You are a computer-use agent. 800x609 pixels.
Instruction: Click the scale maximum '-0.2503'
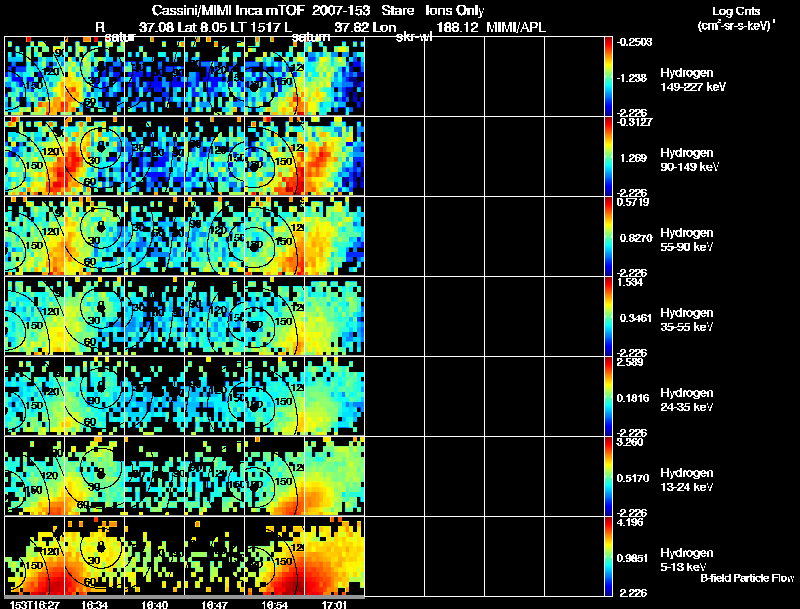pyautogui.click(x=634, y=42)
